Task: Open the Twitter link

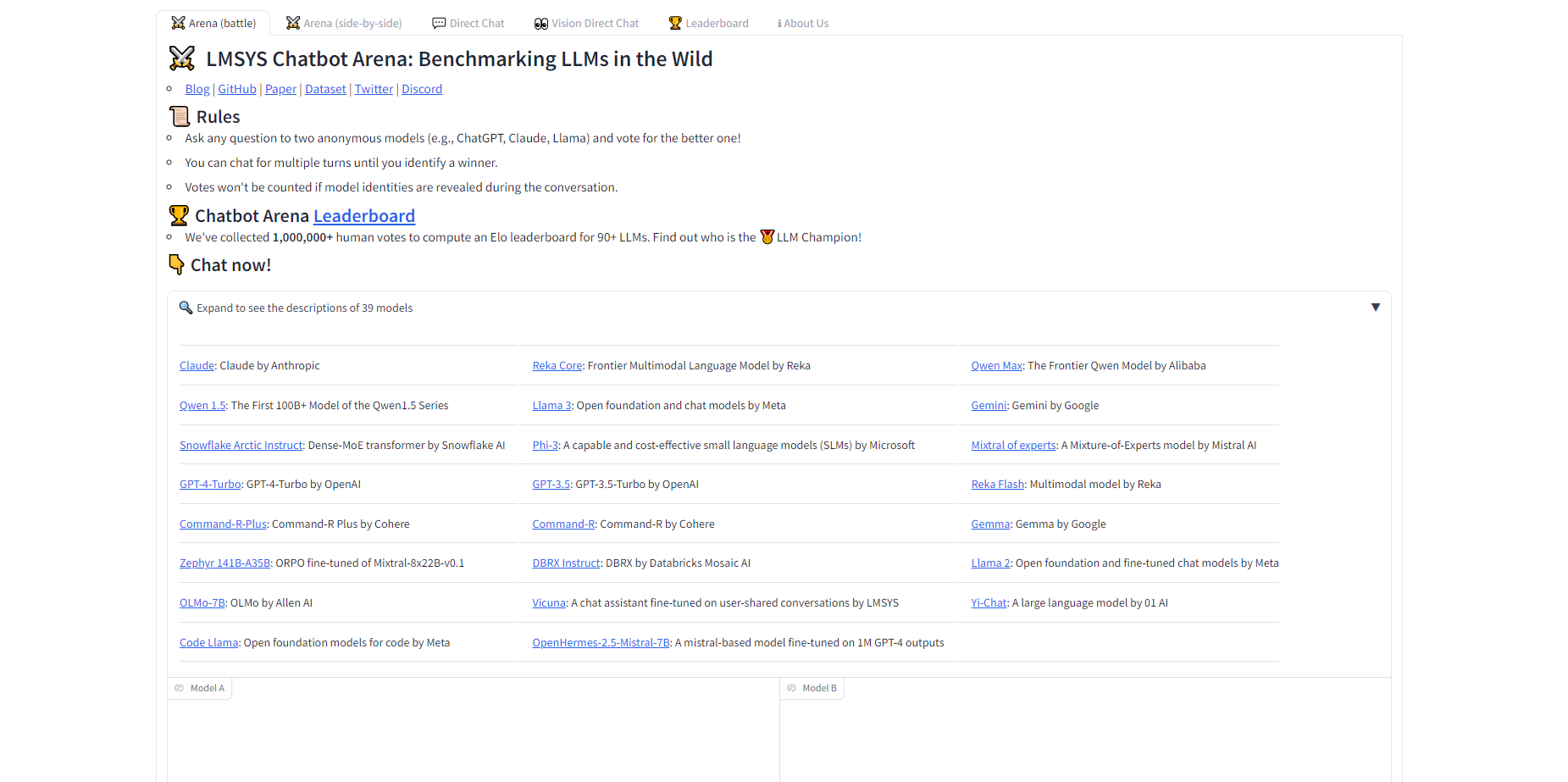Action: (374, 89)
